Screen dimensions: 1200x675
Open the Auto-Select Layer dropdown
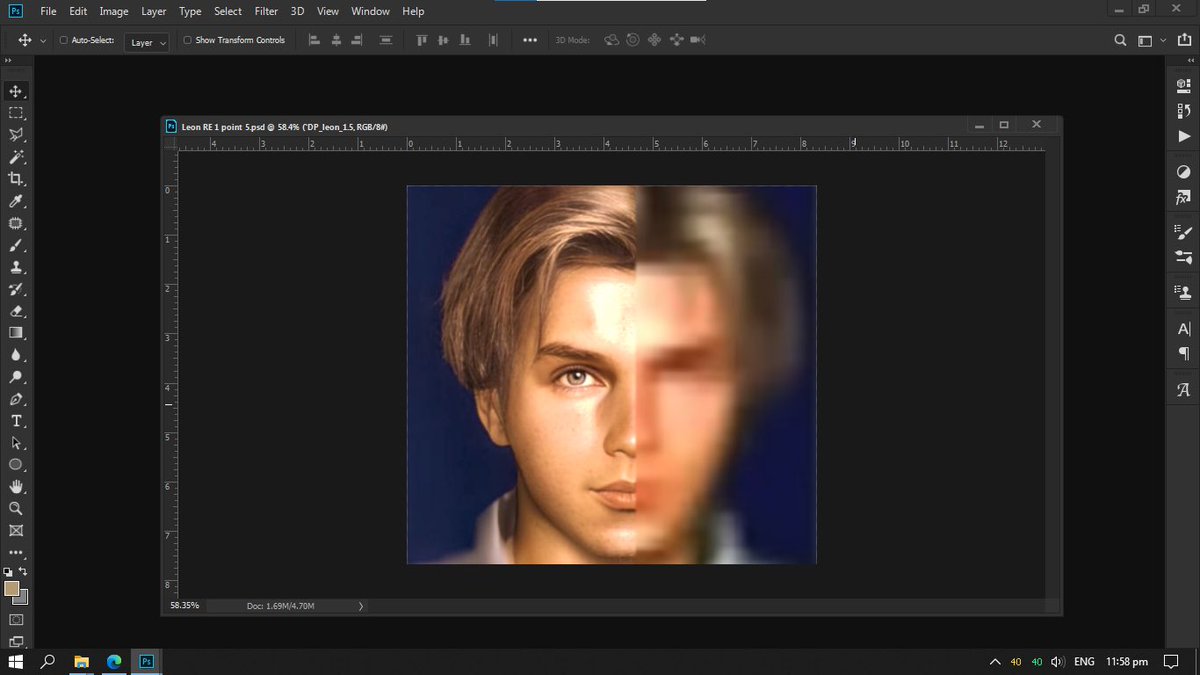[148, 42]
